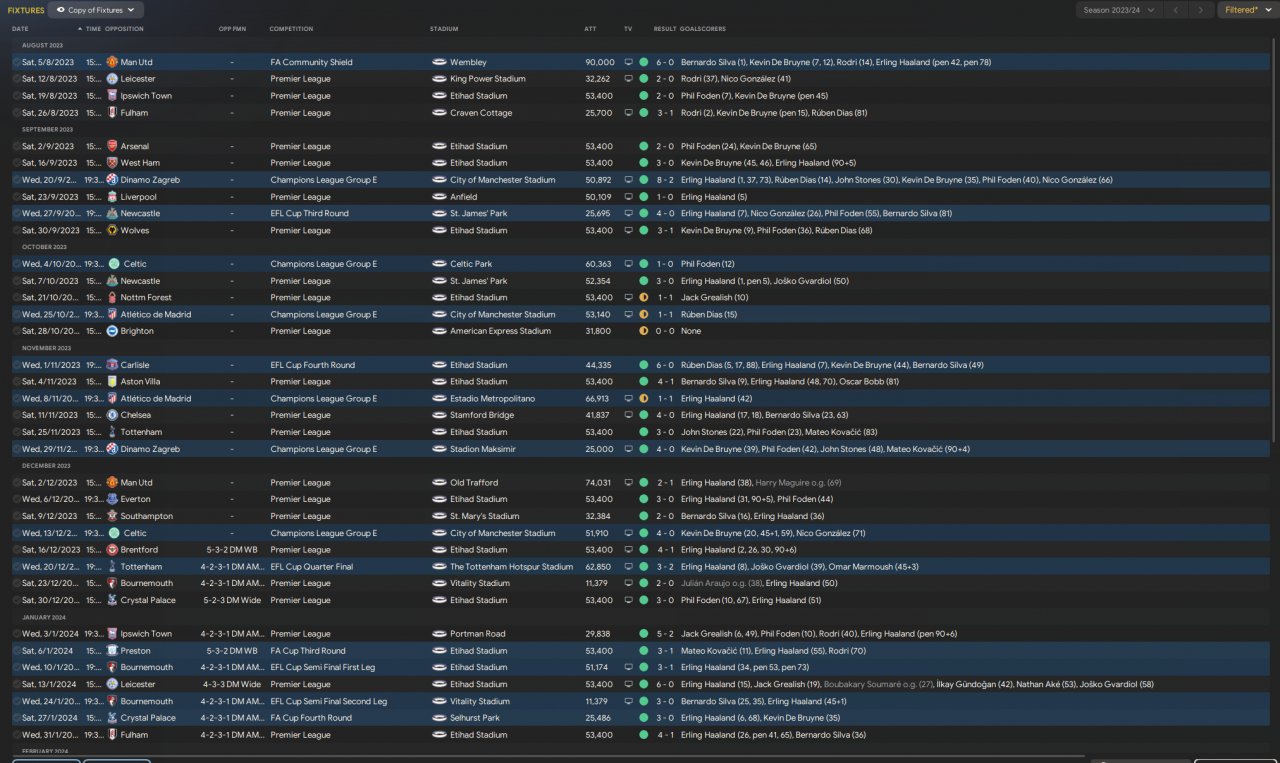Click the Brighton club badge
Image resolution: width=1280 pixels, height=763 pixels.
(x=113, y=331)
